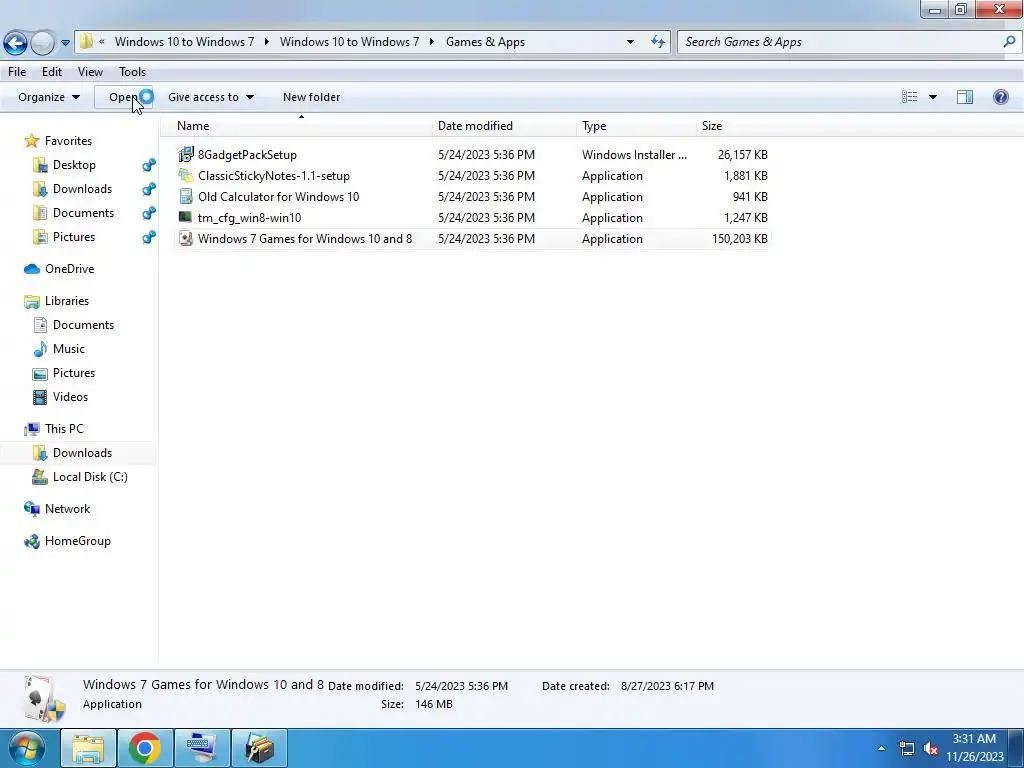Open the Windows Start orb
Screen dimensions: 1024x768
(27, 748)
